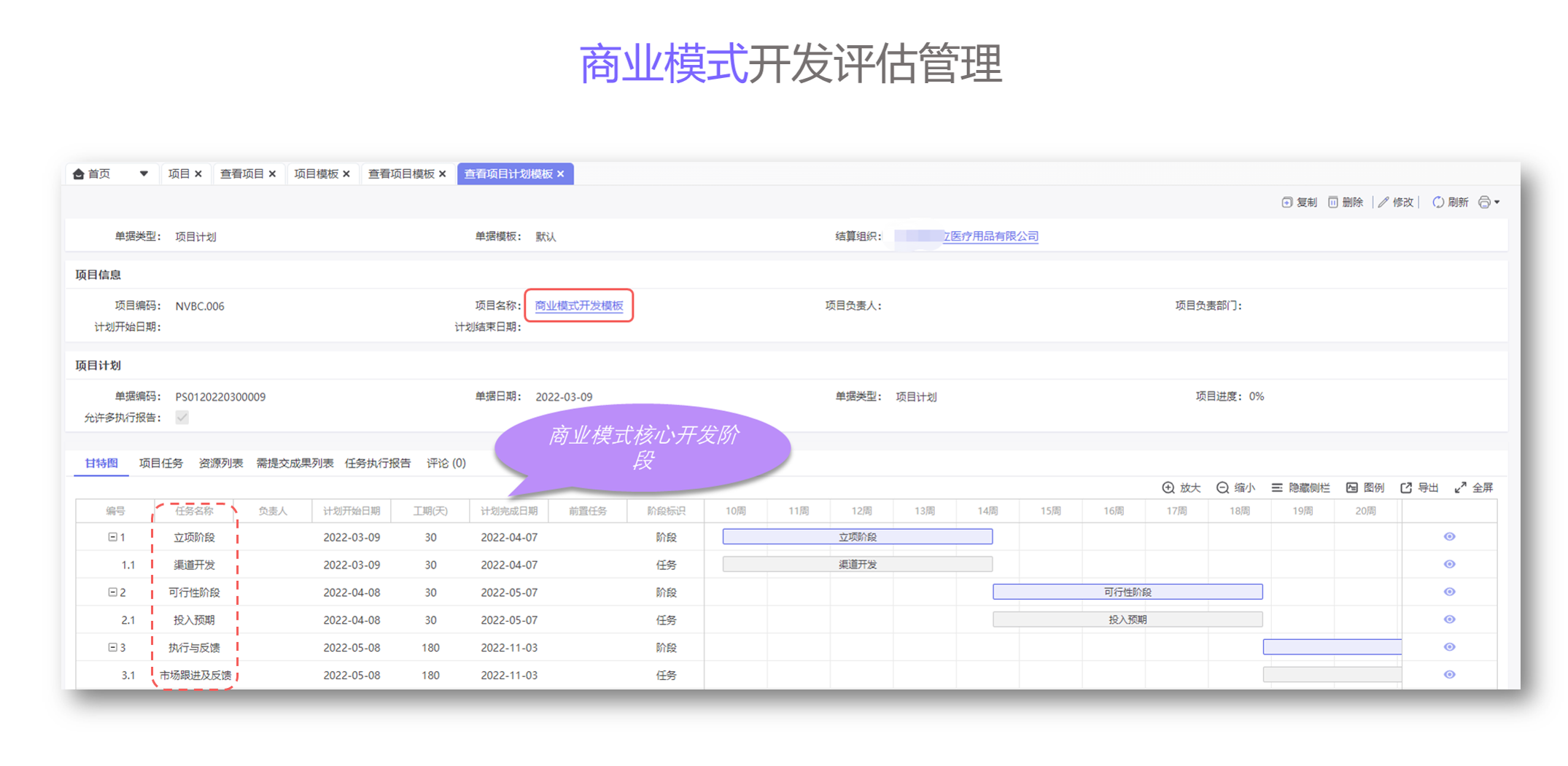Collapse the 可行性阶段 tree row 2
This screenshot has height=766, width=1568.
[x=112, y=593]
